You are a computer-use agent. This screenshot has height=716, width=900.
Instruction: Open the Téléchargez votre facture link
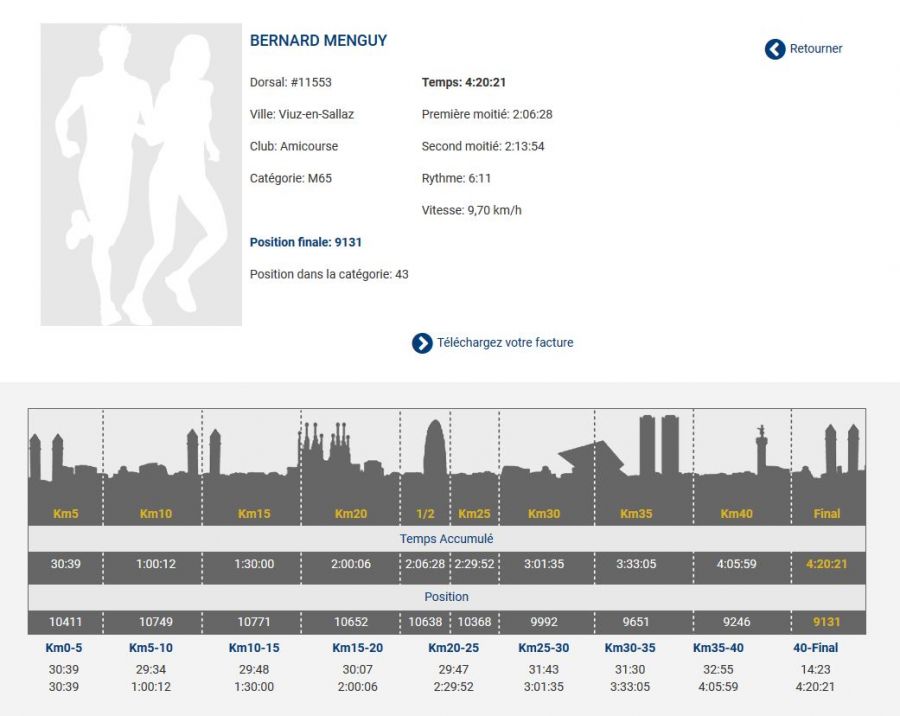point(505,343)
